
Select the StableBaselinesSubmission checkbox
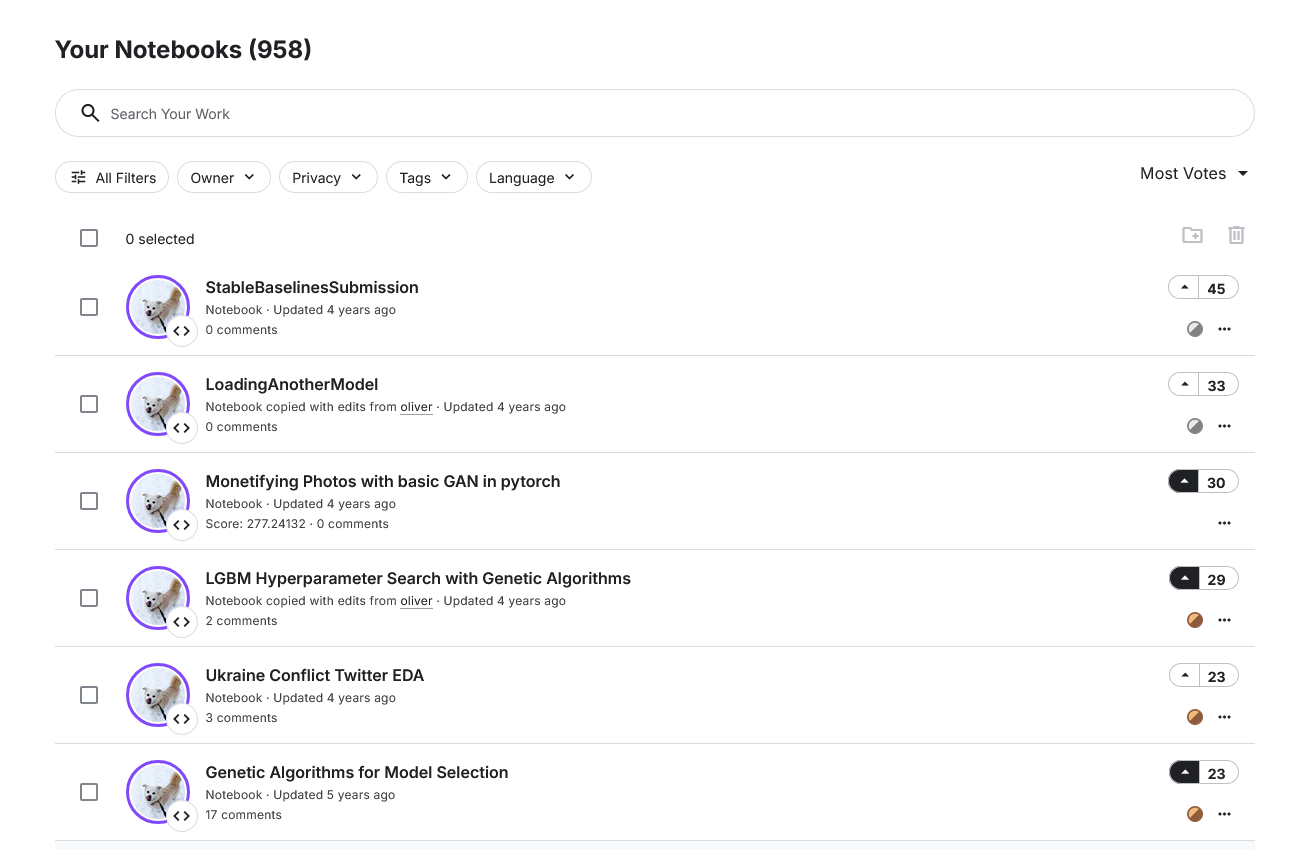tap(88, 307)
